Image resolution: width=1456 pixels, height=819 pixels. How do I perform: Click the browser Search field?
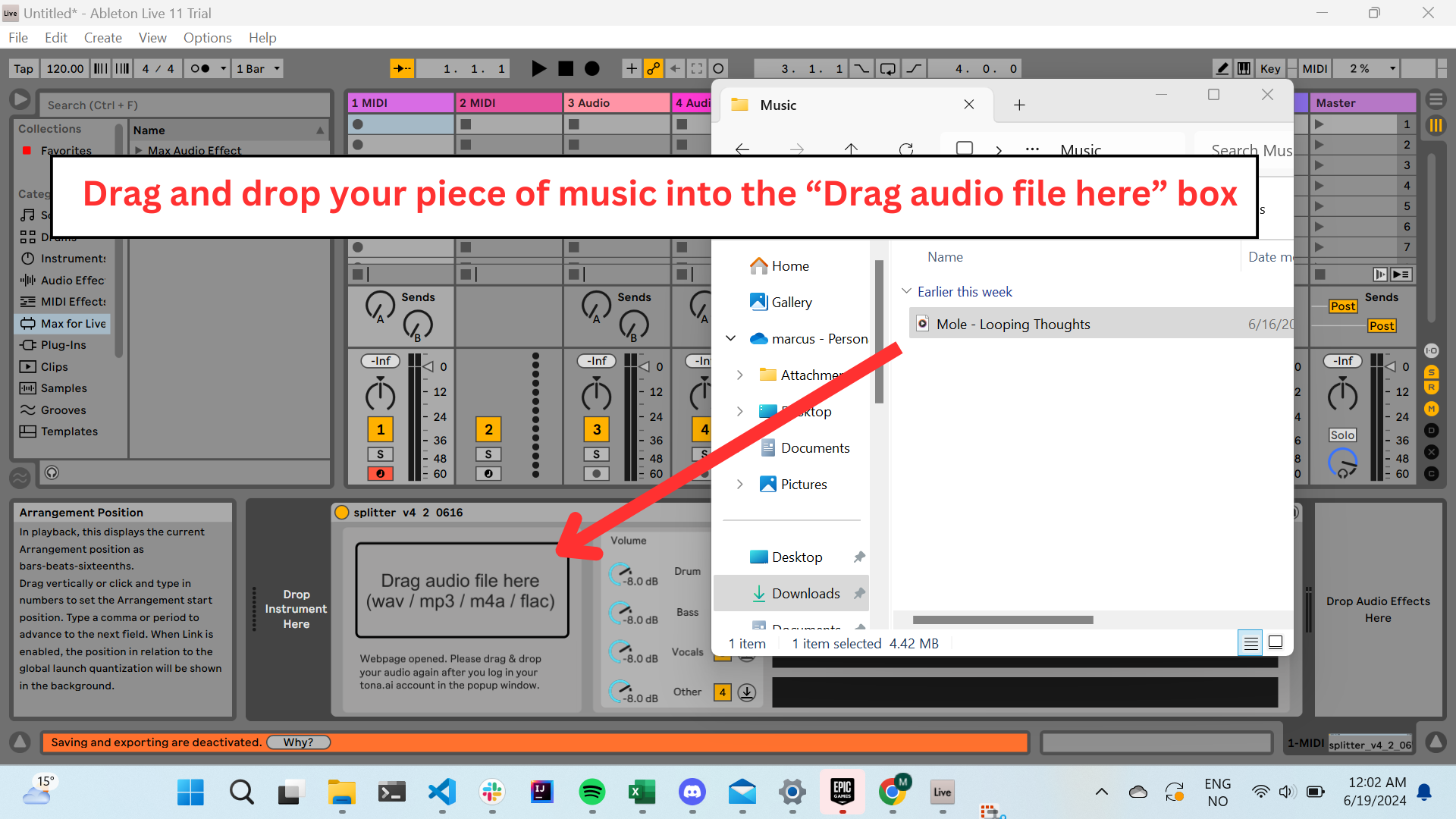tap(186, 105)
